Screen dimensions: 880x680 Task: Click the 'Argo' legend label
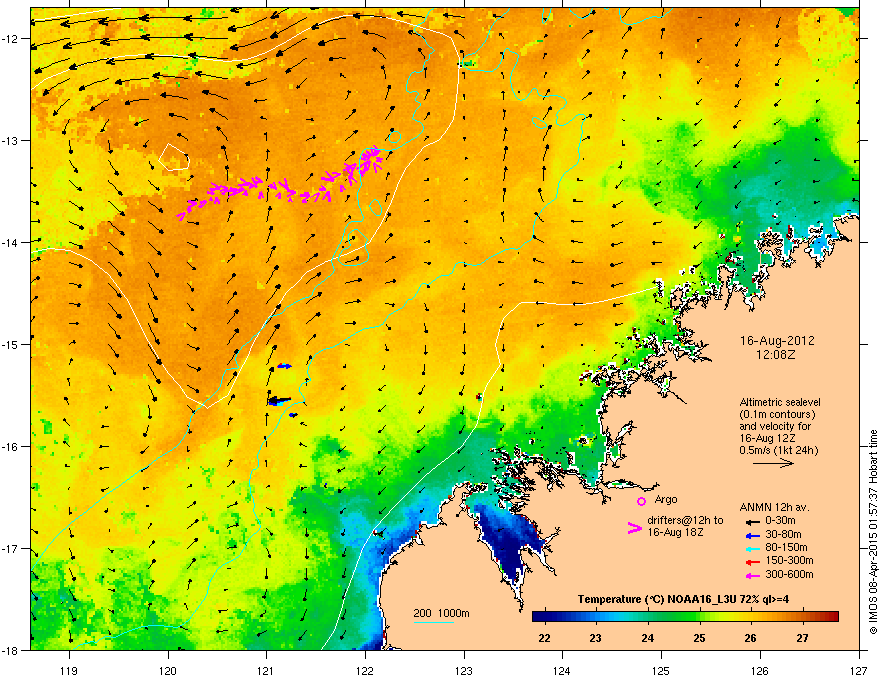coord(666,499)
